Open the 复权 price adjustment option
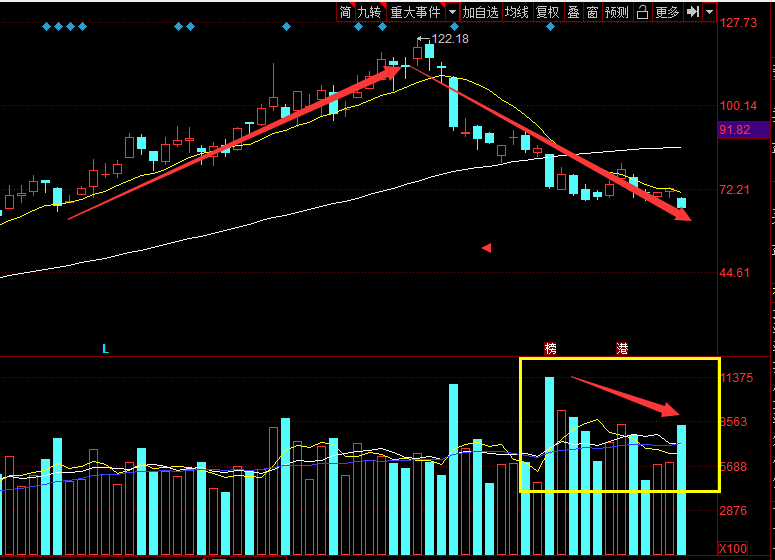Screen dimensions: 775x560 coord(548,12)
